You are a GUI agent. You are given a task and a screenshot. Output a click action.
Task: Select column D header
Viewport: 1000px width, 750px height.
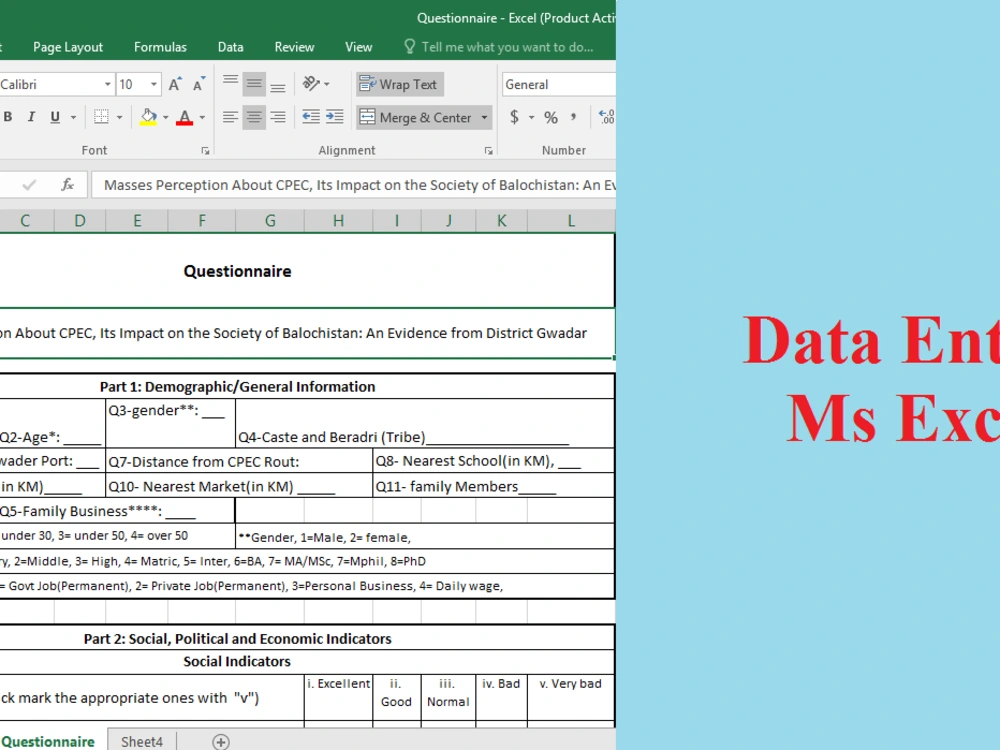(80, 221)
